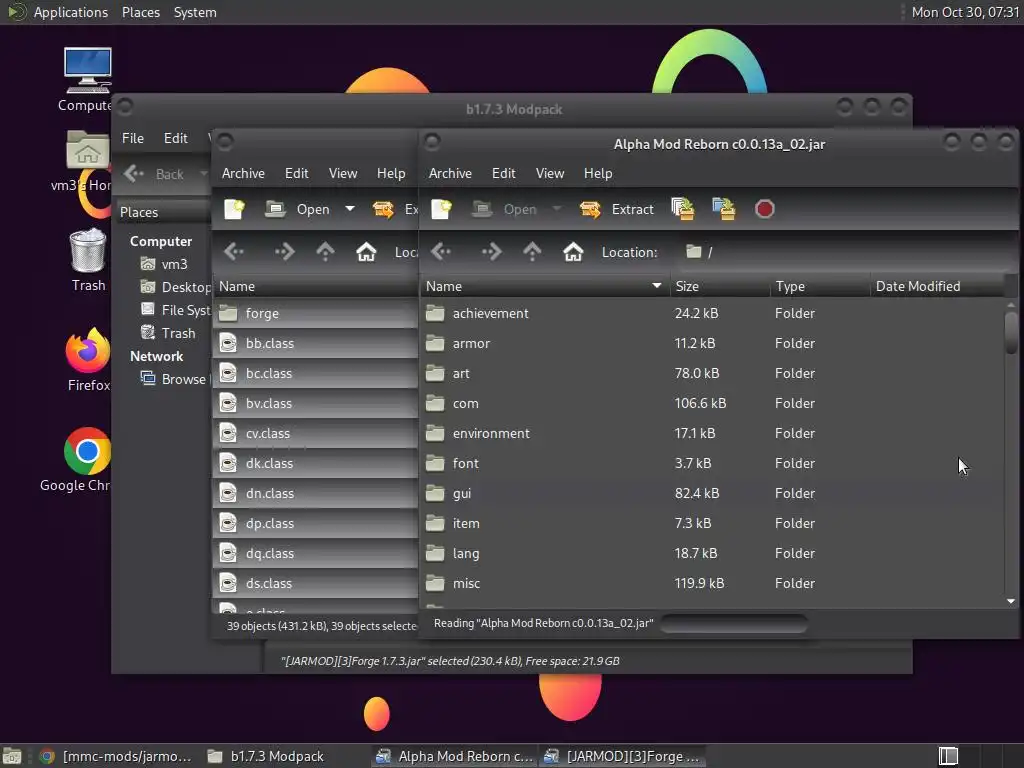The width and height of the screenshot is (1024, 768).
Task: Click scroll down arrow in Alpha Mod Reborn list
Action: pyautogui.click(x=1011, y=601)
